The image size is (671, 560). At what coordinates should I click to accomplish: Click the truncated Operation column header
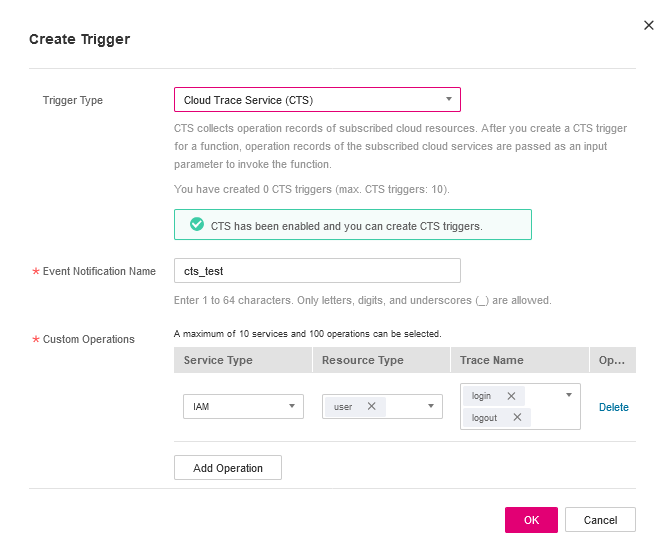coord(611,360)
